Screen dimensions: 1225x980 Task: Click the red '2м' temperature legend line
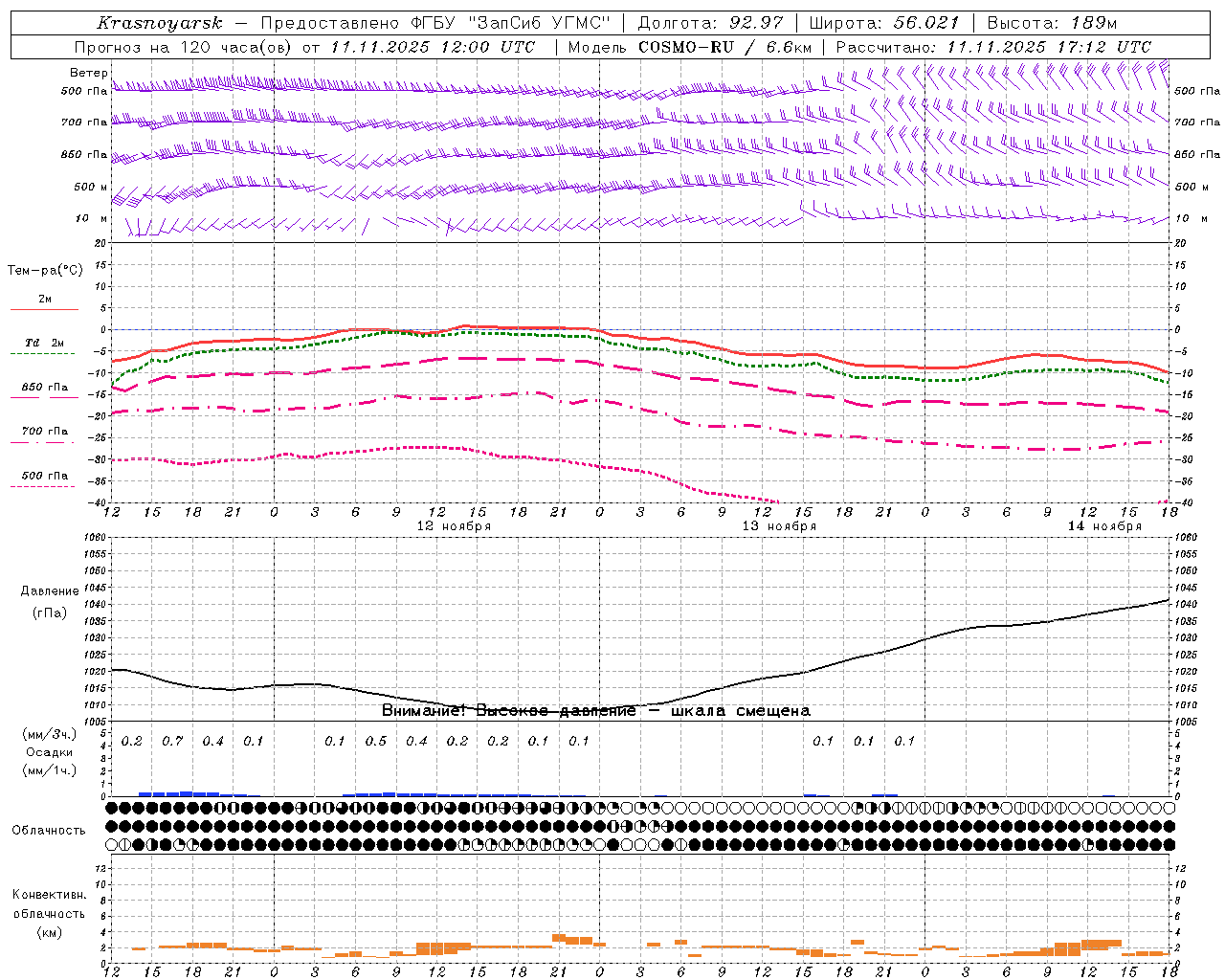[45, 309]
